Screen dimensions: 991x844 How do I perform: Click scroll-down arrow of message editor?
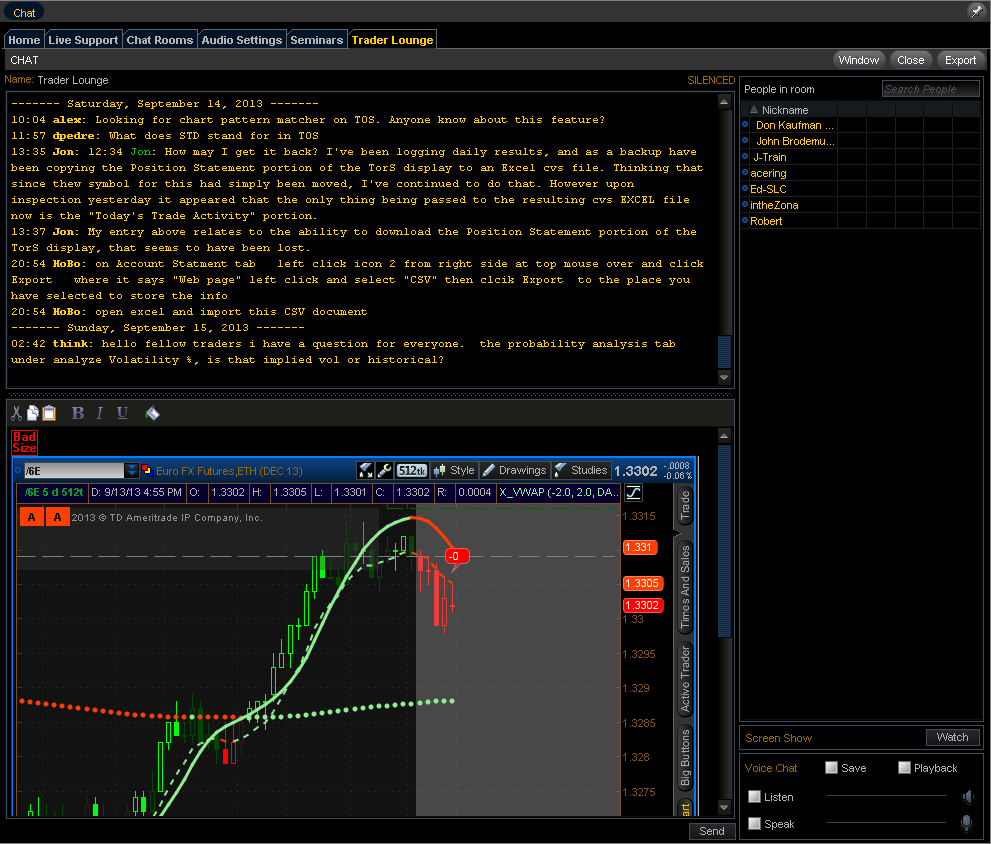(724, 807)
